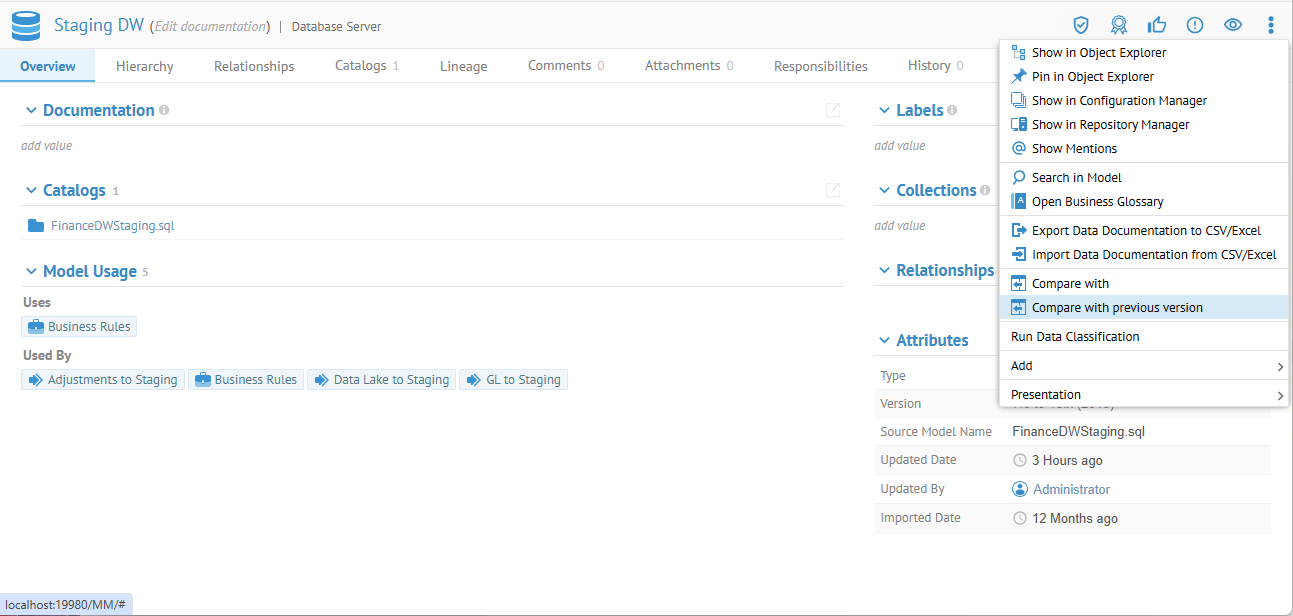Click the Data Lake to Staging chip

[x=381, y=380]
